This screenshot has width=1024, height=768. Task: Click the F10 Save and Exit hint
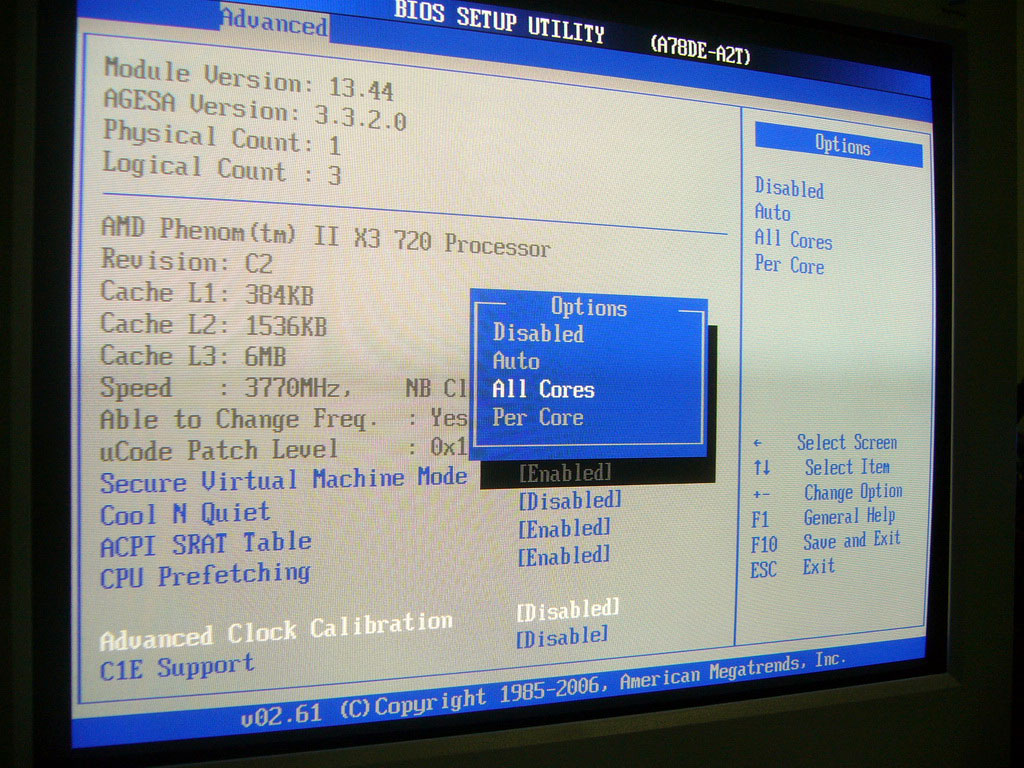pos(825,541)
